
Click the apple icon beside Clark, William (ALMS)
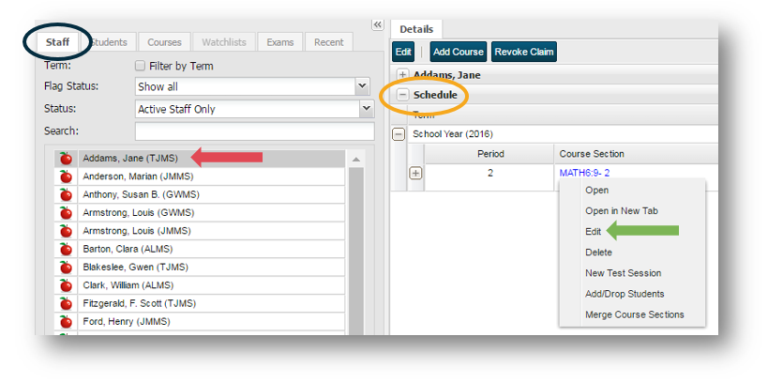tap(66, 286)
